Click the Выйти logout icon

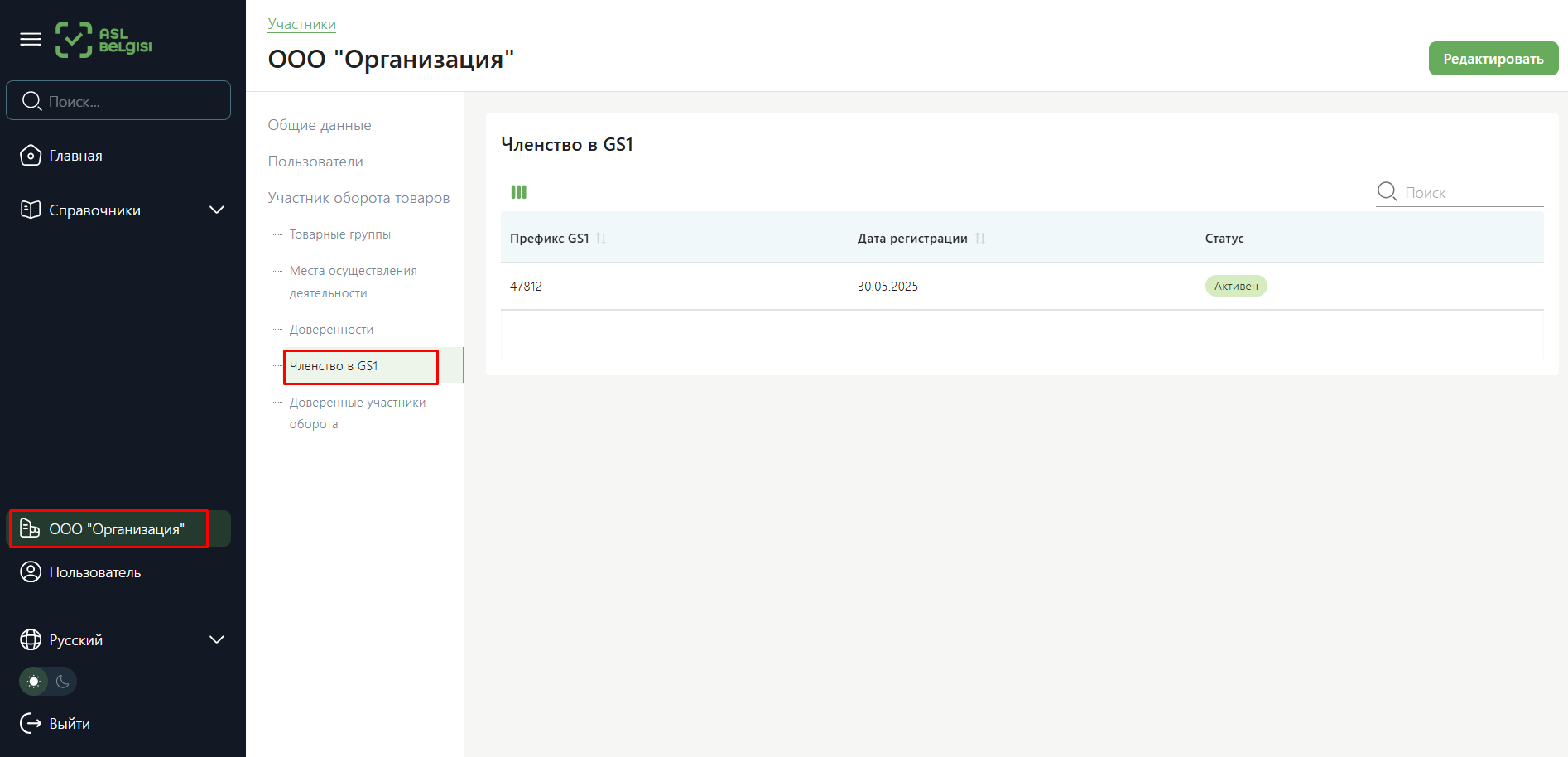tap(31, 723)
